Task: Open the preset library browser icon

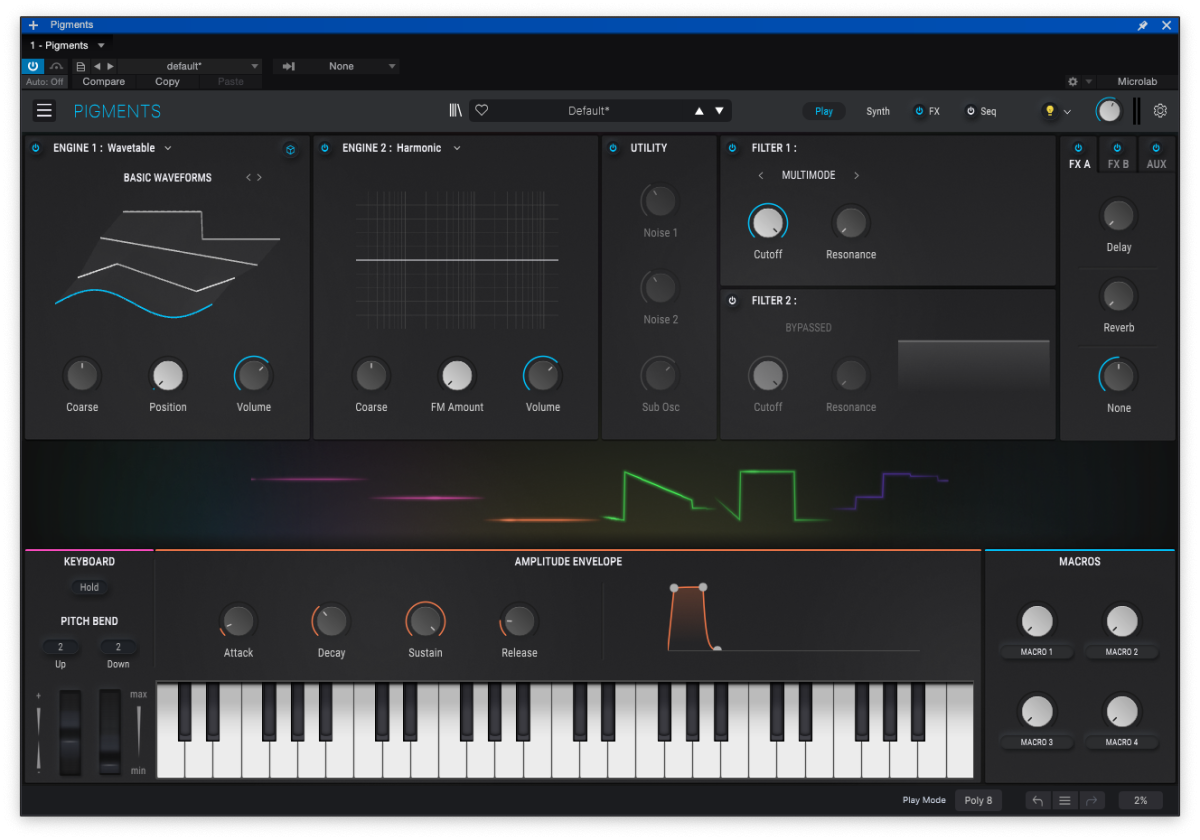Action: tap(455, 111)
